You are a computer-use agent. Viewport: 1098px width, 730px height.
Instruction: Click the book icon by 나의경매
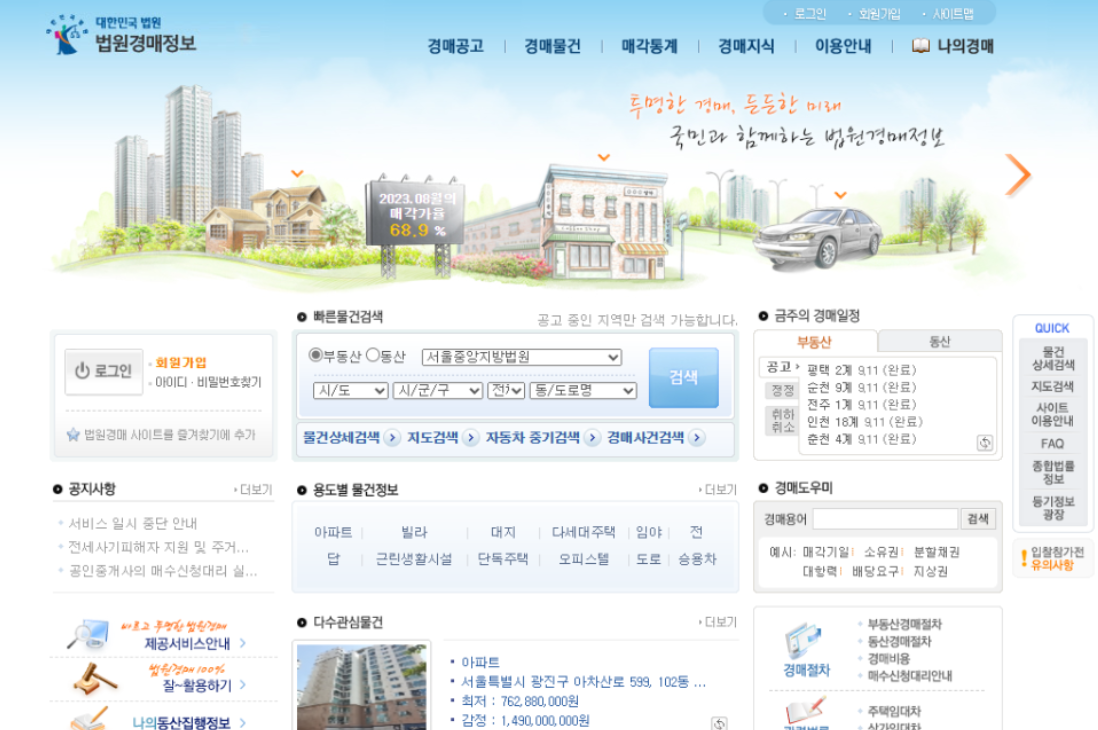coord(921,46)
